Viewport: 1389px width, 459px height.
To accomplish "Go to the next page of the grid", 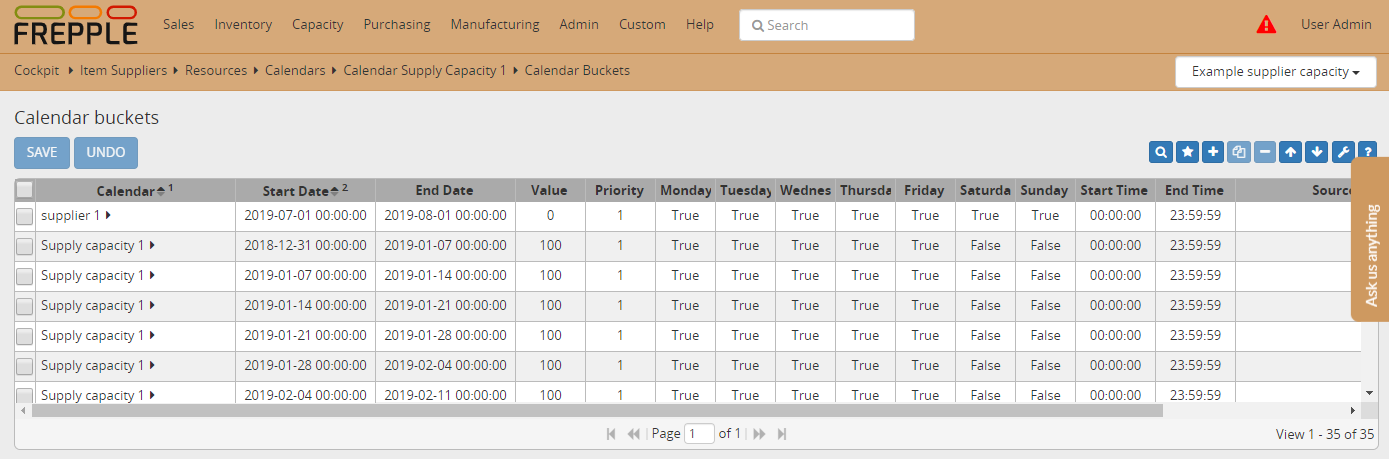I will 759,434.
